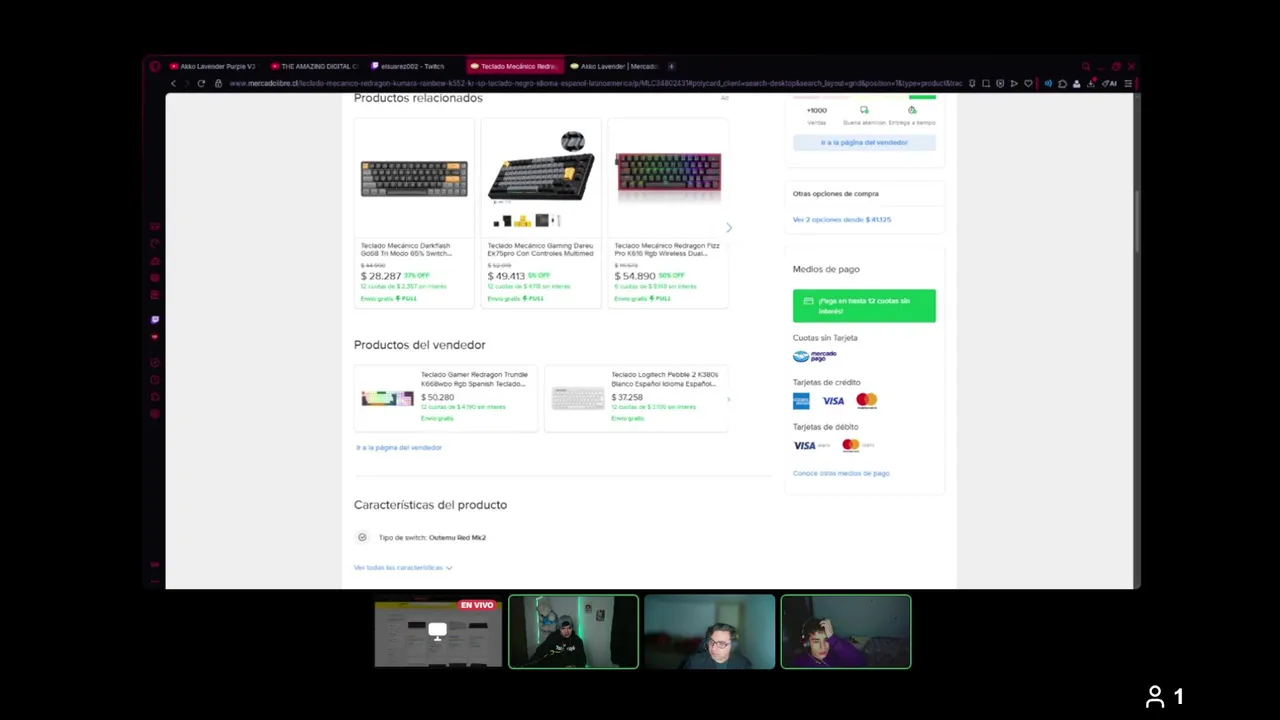Go back in browser history
The image size is (1280, 720).
pyautogui.click(x=173, y=83)
